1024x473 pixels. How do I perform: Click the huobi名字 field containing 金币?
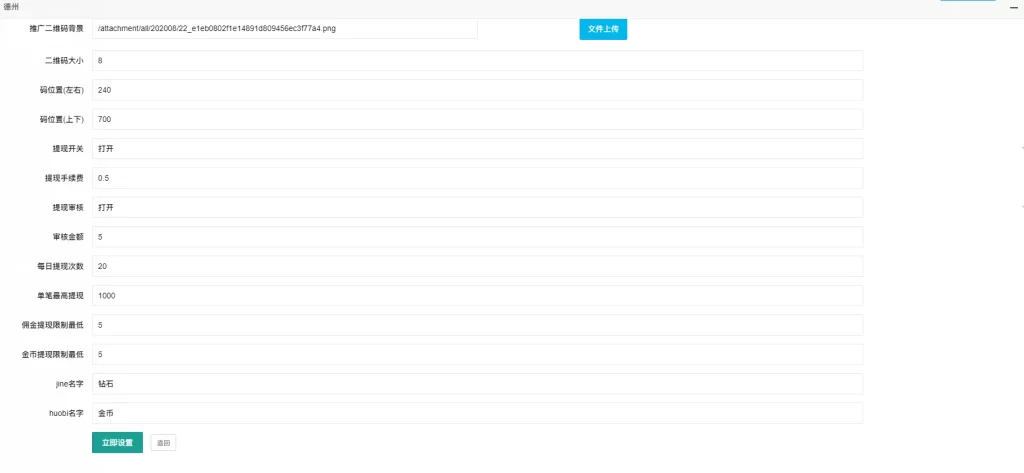tap(477, 413)
